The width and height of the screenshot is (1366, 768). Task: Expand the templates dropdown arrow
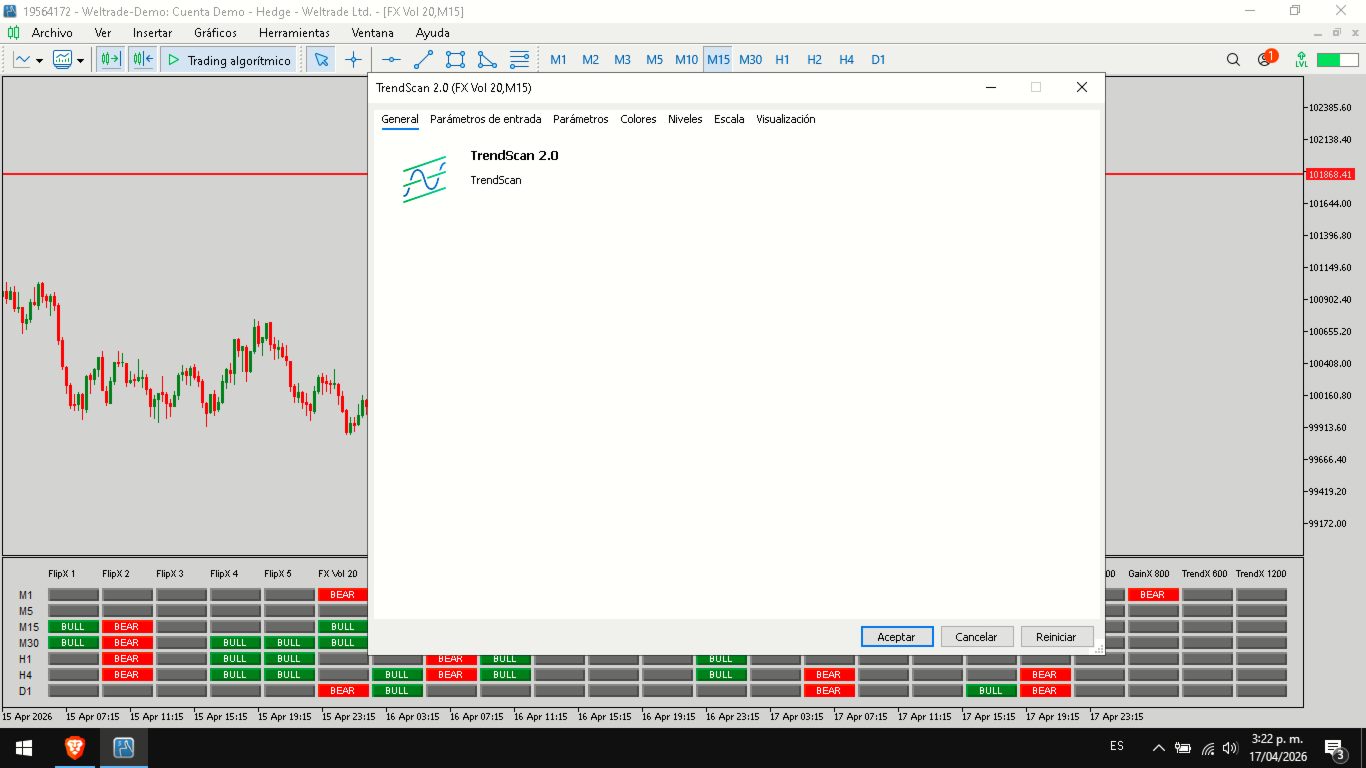pos(80,60)
